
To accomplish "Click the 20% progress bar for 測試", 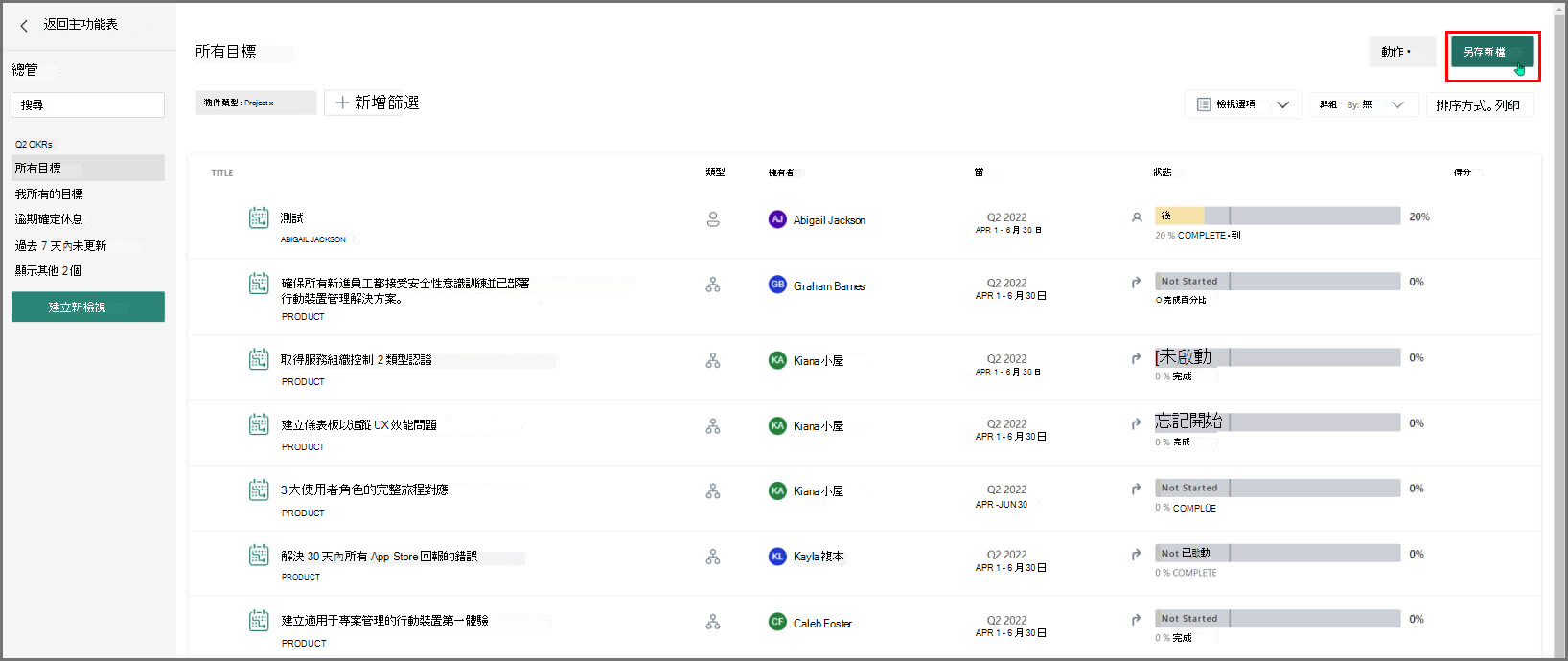I will tap(1278, 217).
